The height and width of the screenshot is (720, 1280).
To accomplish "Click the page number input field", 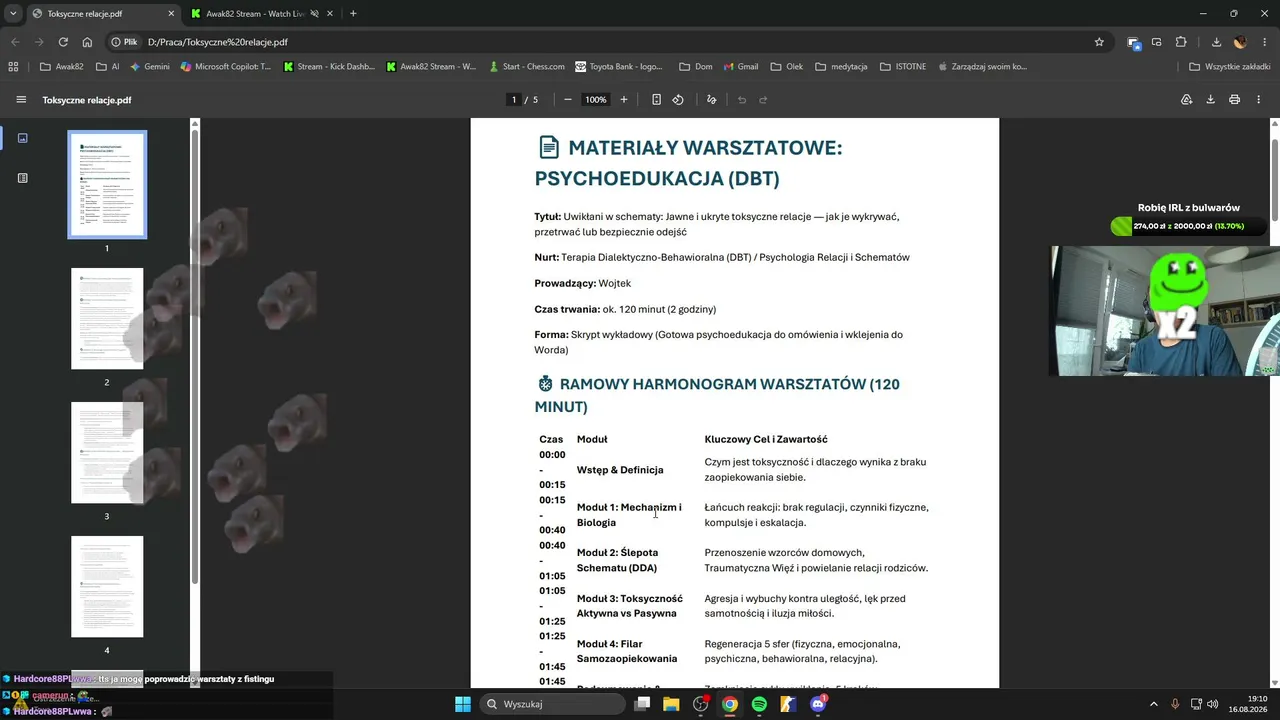I will click(514, 100).
